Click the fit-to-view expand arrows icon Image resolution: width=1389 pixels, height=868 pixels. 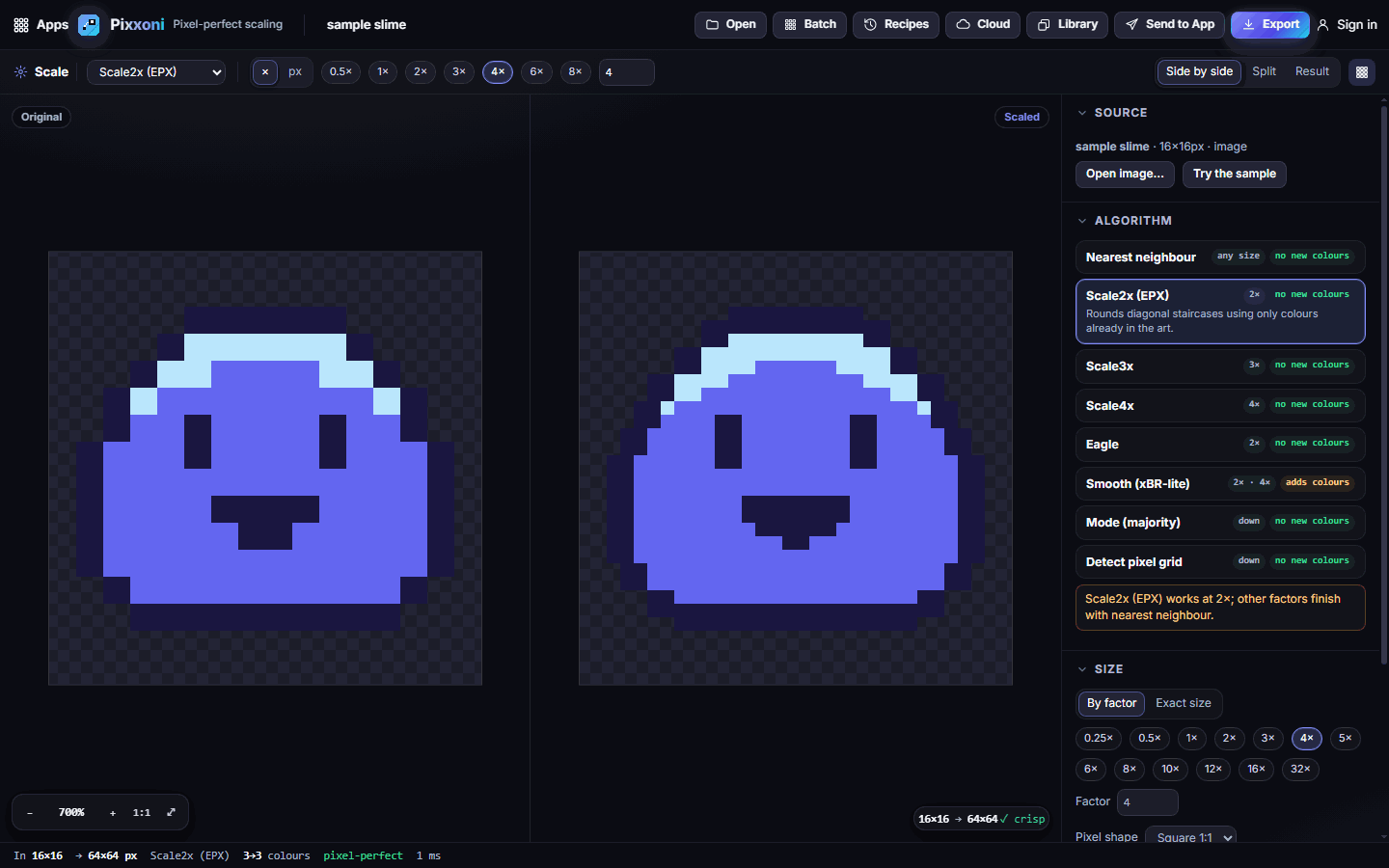click(x=172, y=813)
